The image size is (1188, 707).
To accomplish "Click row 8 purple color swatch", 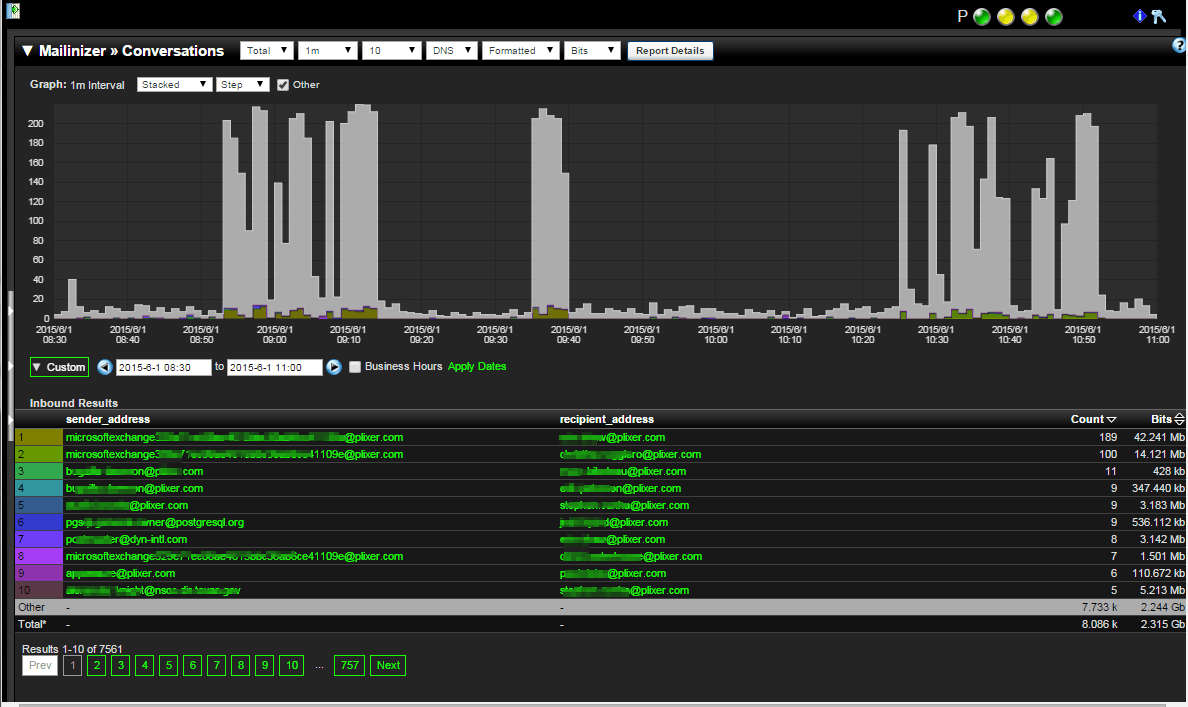I will pyautogui.click(x=39, y=556).
